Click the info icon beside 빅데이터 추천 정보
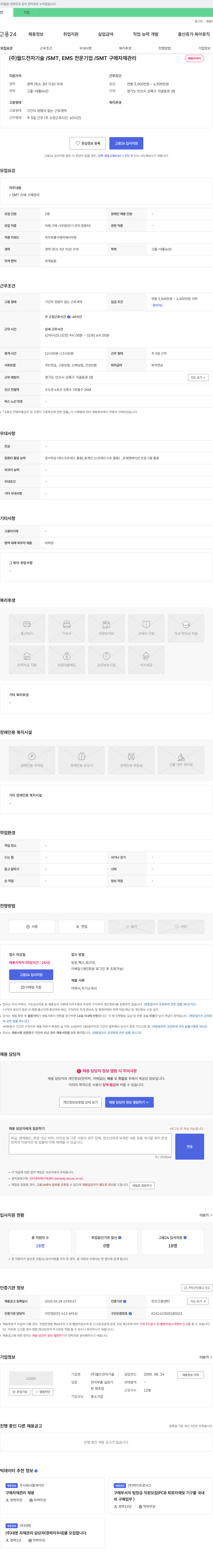Viewport: 213px width, 1568px height. tap(36, 1471)
